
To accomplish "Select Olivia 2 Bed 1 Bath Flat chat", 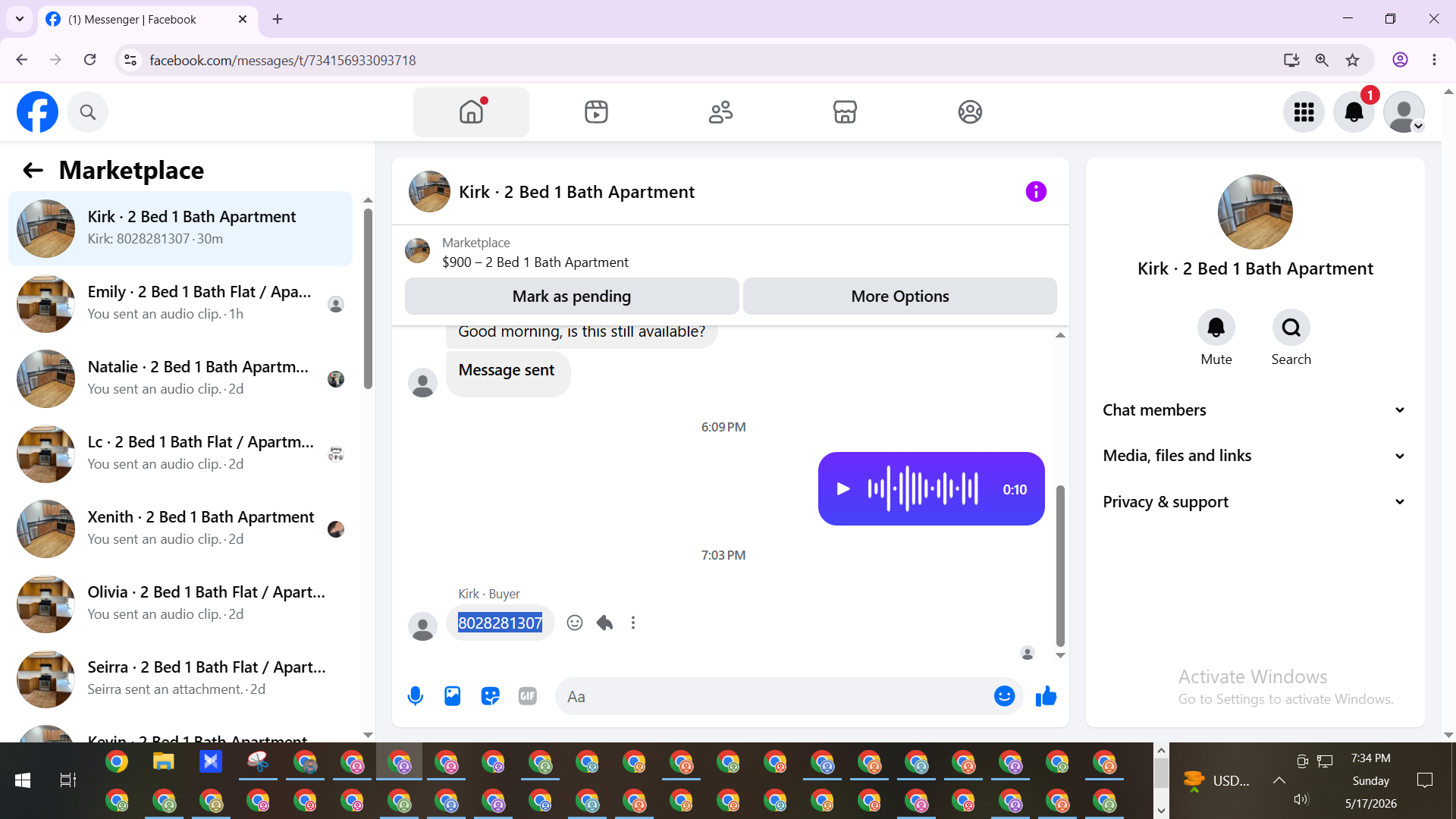I will pos(180,604).
